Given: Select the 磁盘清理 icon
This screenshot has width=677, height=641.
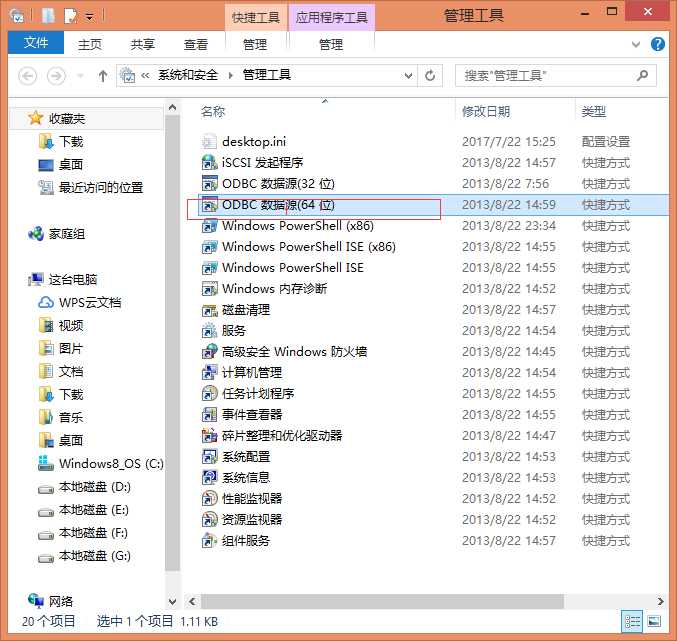Looking at the screenshot, I should 209,309.
